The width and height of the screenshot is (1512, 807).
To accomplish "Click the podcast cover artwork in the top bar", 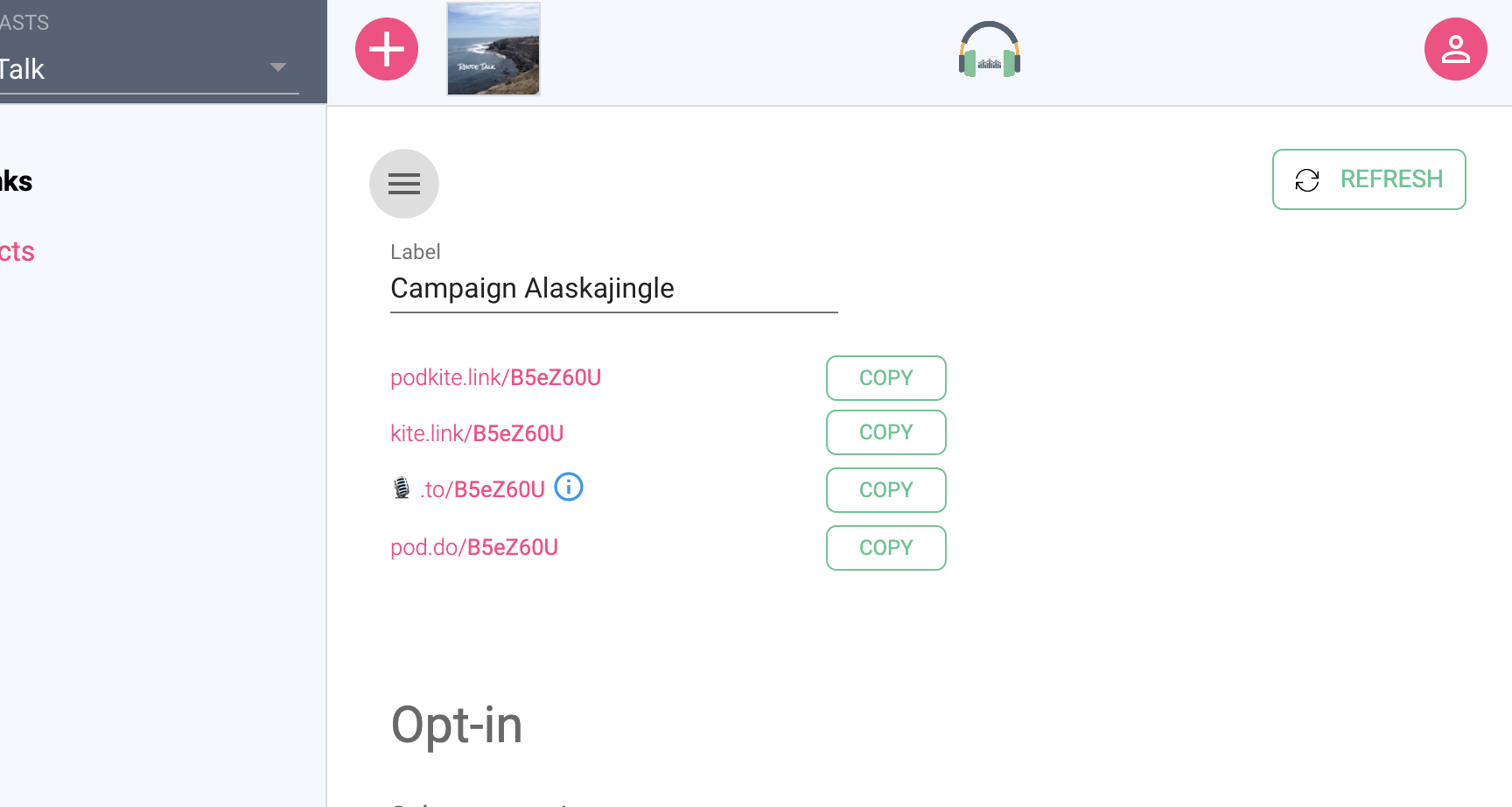I will (x=493, y=49).
